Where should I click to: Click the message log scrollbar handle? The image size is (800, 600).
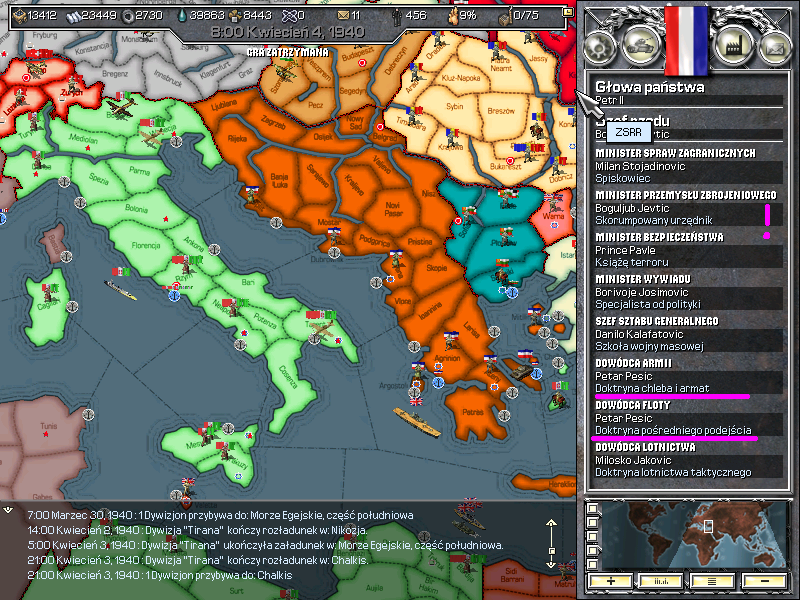tap(551, 551)
